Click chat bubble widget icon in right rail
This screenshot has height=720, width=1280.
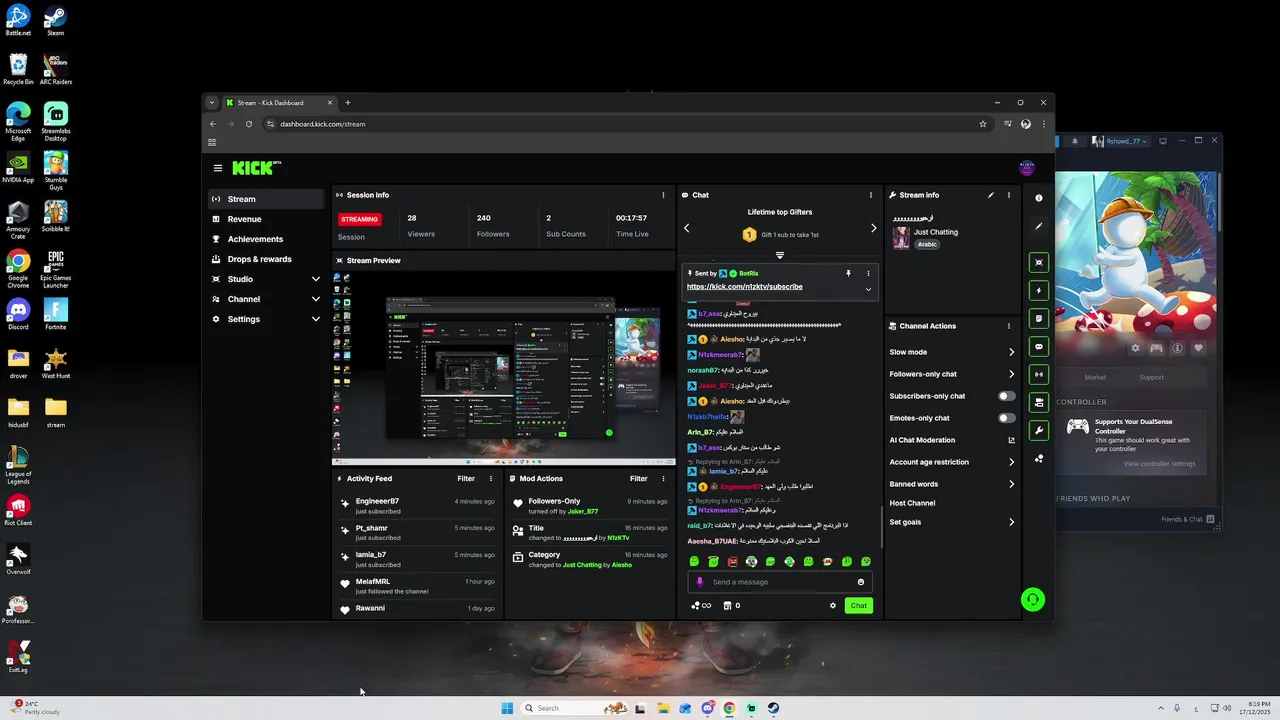pos(1039,347)
